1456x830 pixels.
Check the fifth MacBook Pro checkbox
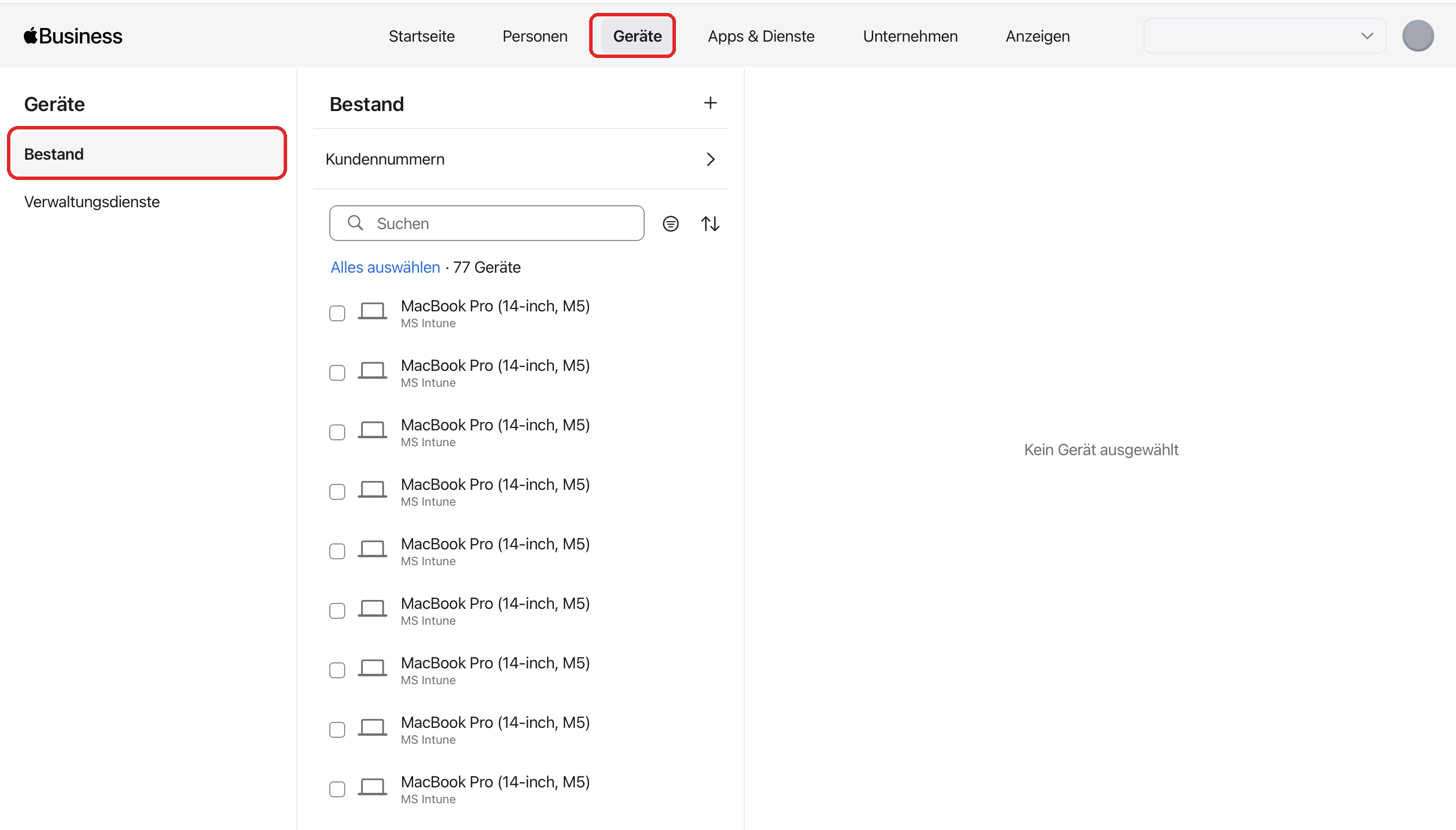click(x=337, y=551)
